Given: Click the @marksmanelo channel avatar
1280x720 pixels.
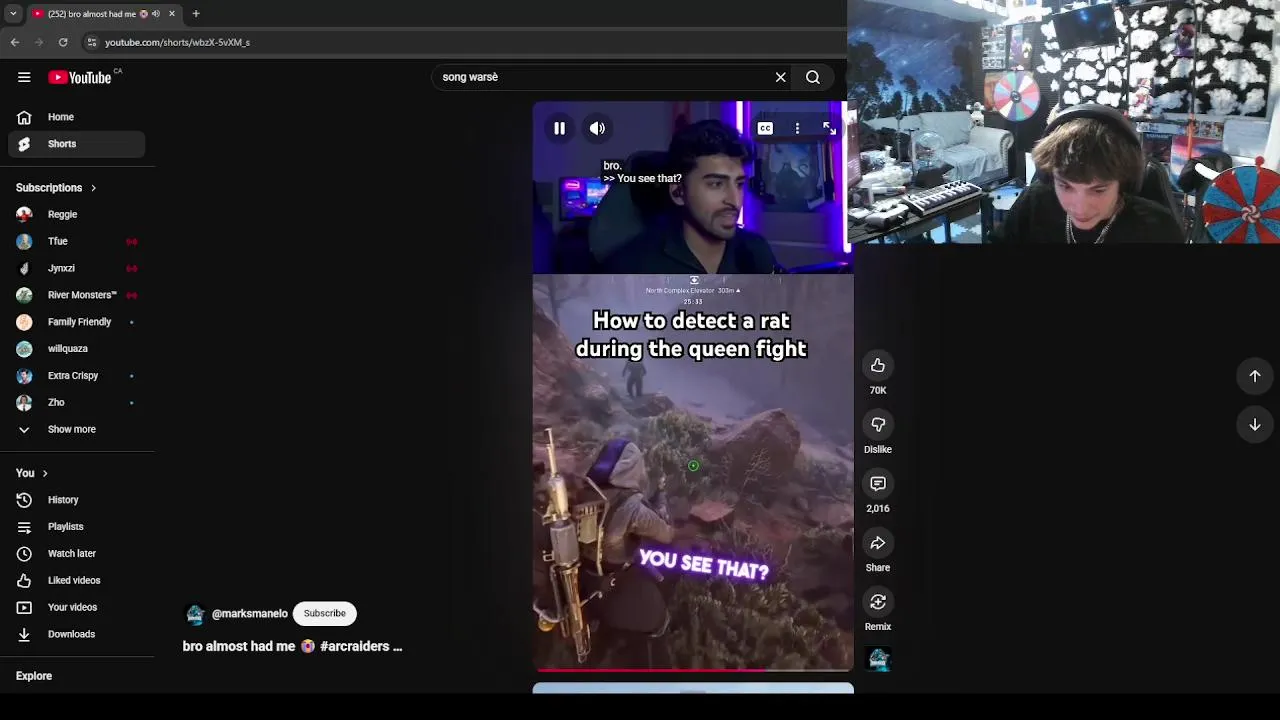Looking at the screenshot, I should pos(195,614).
